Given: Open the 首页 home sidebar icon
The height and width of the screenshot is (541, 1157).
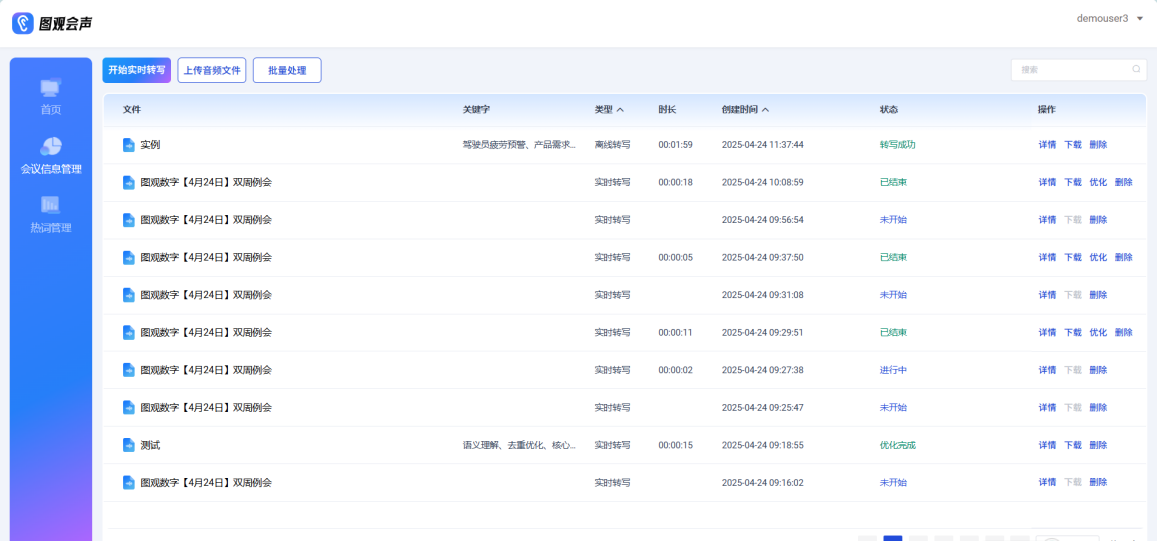Looking at the screenshot, I should click(50, 89).
